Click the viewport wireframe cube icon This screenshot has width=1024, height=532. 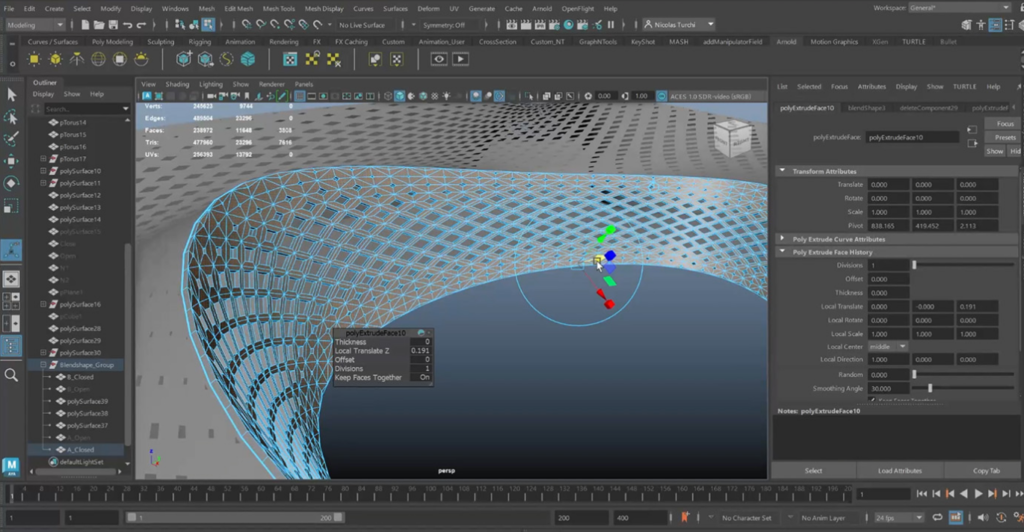(388, 96)
